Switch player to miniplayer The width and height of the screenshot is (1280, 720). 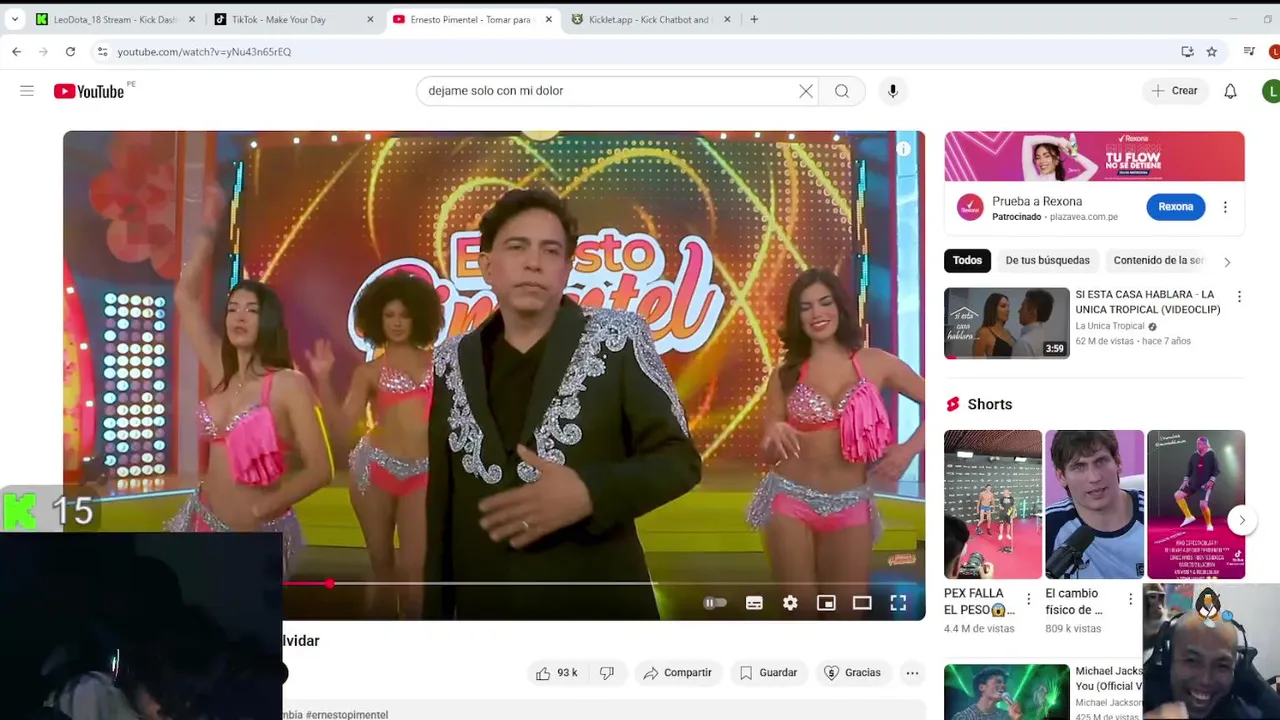pyautogui.click(x=826, y=603)
